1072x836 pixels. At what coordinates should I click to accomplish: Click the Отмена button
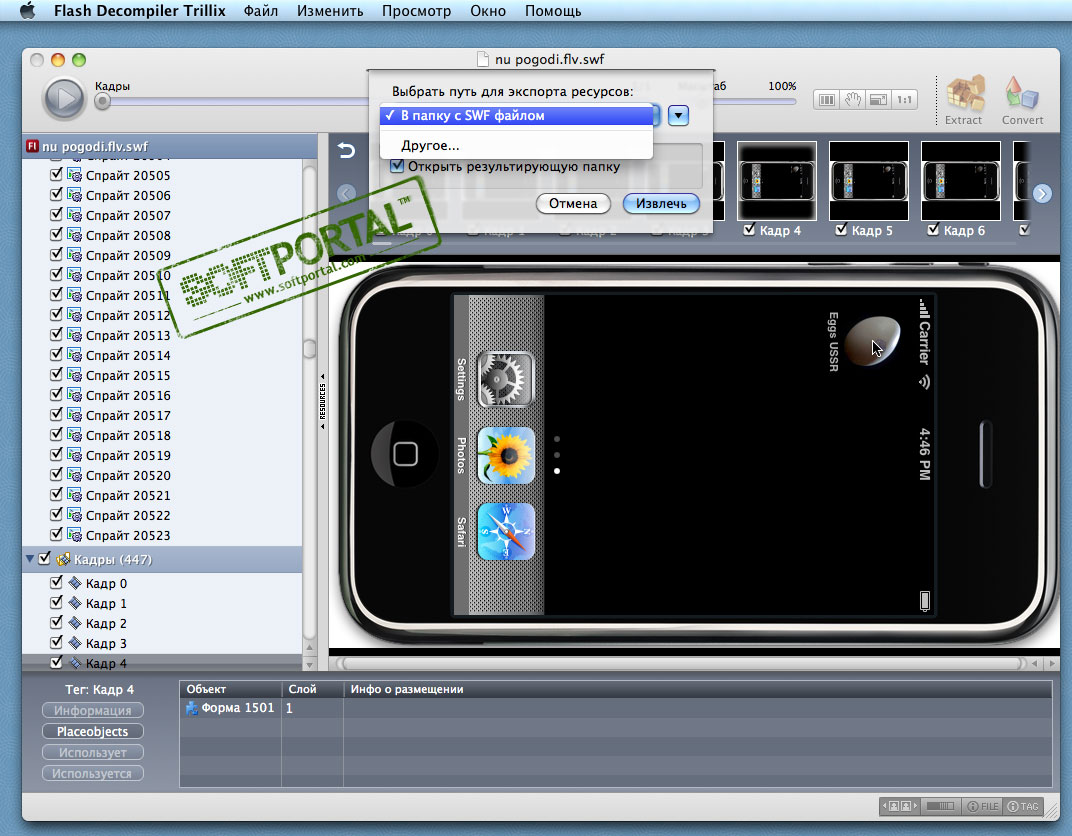(x=572, y=203)
